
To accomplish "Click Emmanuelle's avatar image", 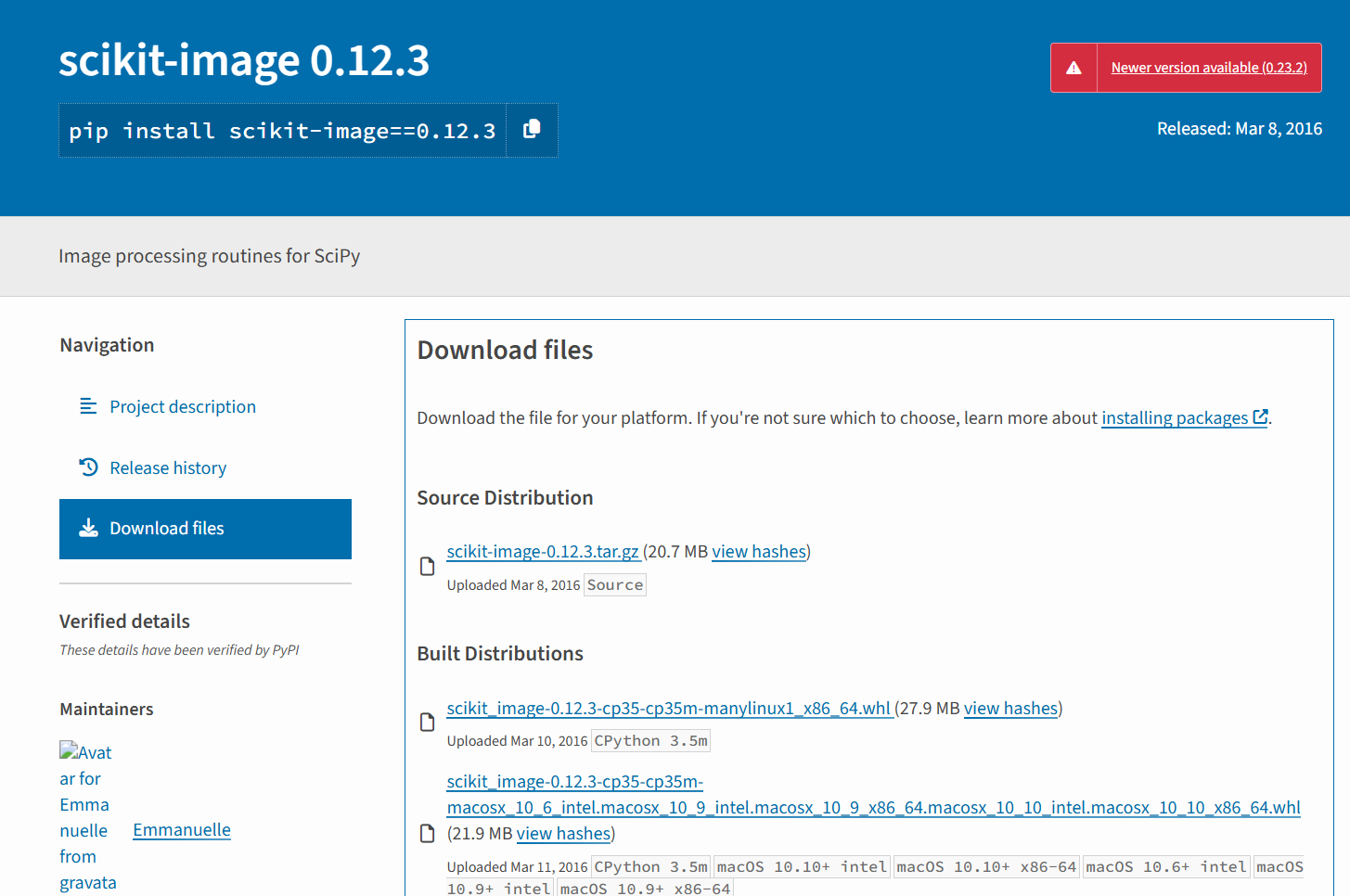I will click(88, 817).
